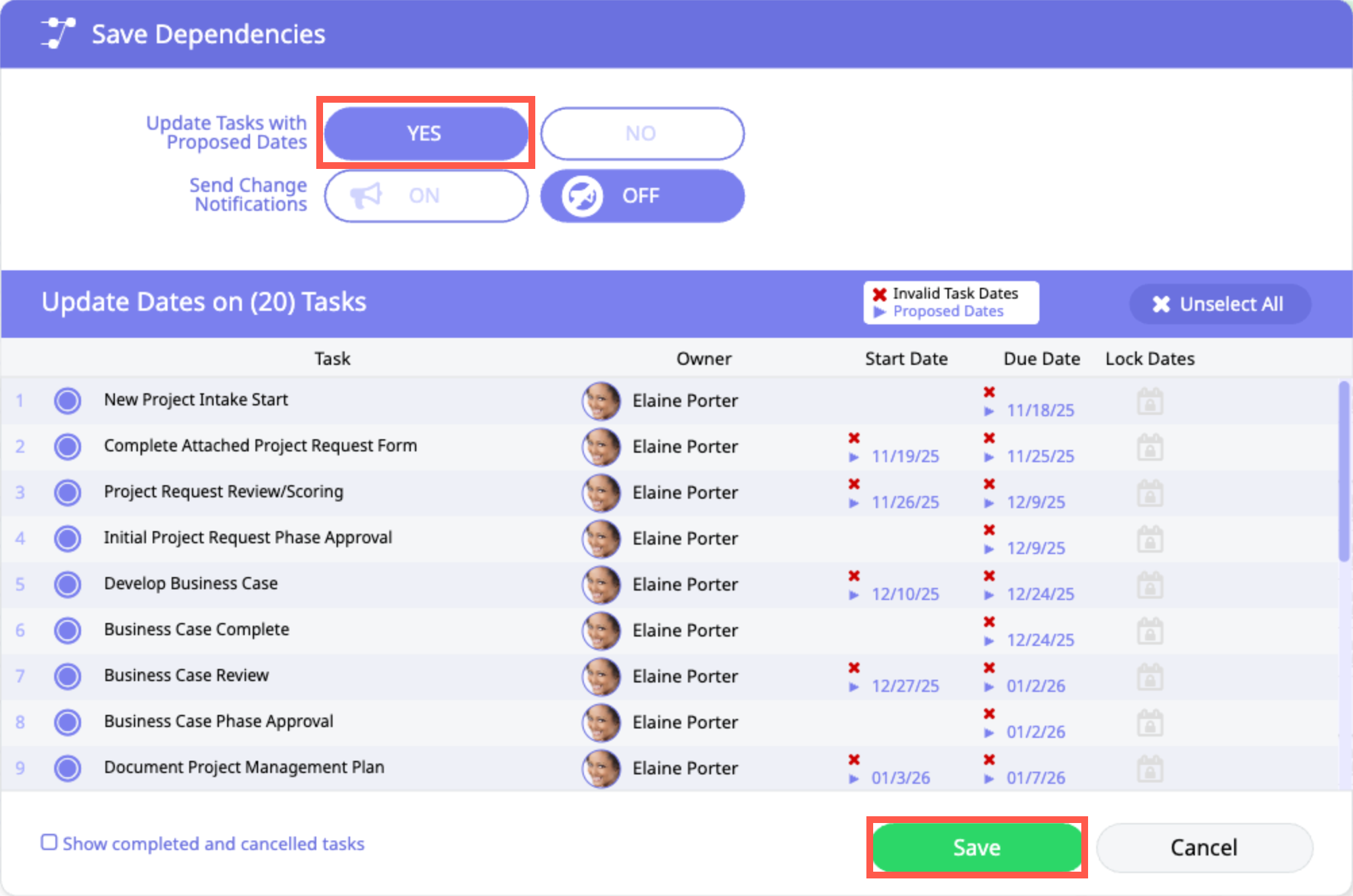
Task: Lock dates for Business Case Review task
Action: [1150, 677]
